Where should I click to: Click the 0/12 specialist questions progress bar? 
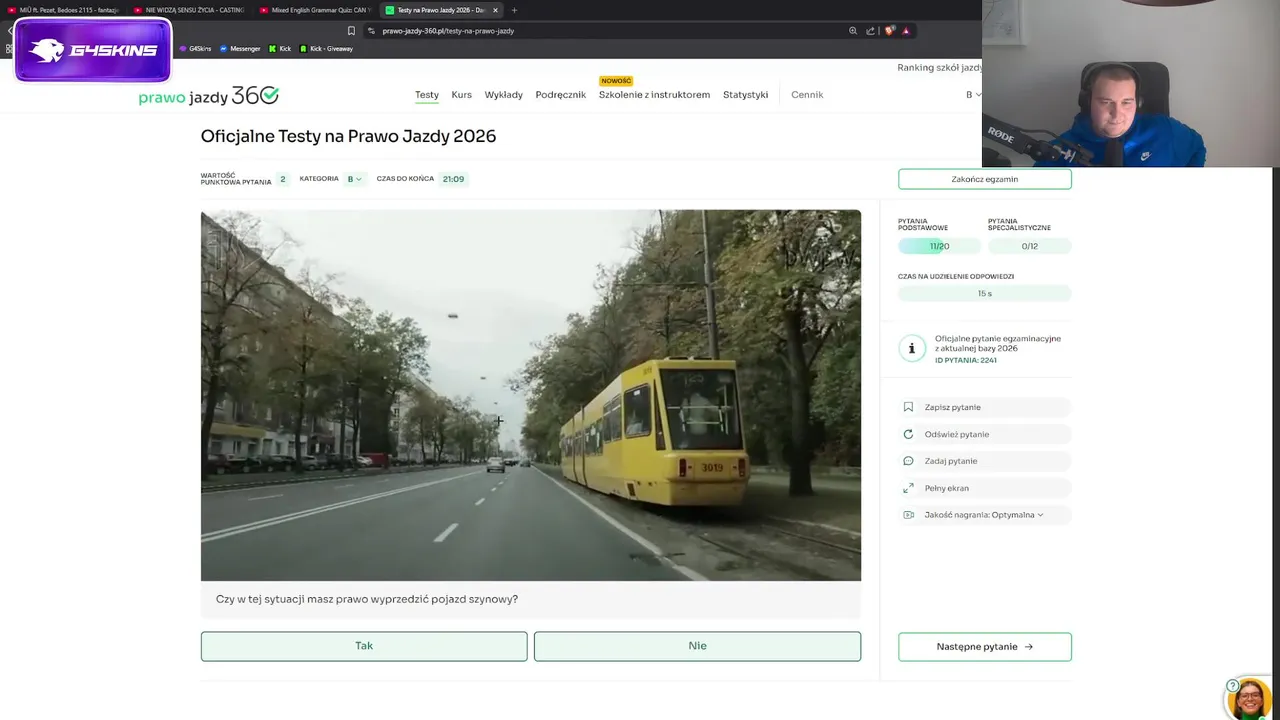tap(1030, 246)
